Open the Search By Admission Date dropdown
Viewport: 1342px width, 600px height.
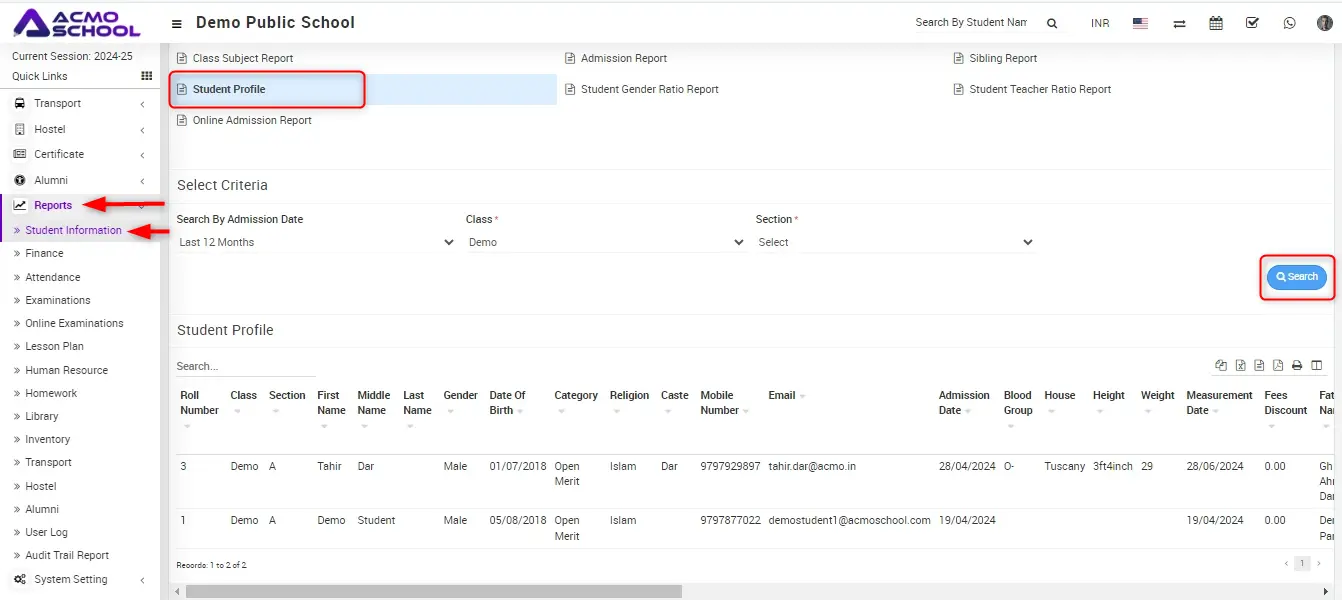[x=316, y=242]
